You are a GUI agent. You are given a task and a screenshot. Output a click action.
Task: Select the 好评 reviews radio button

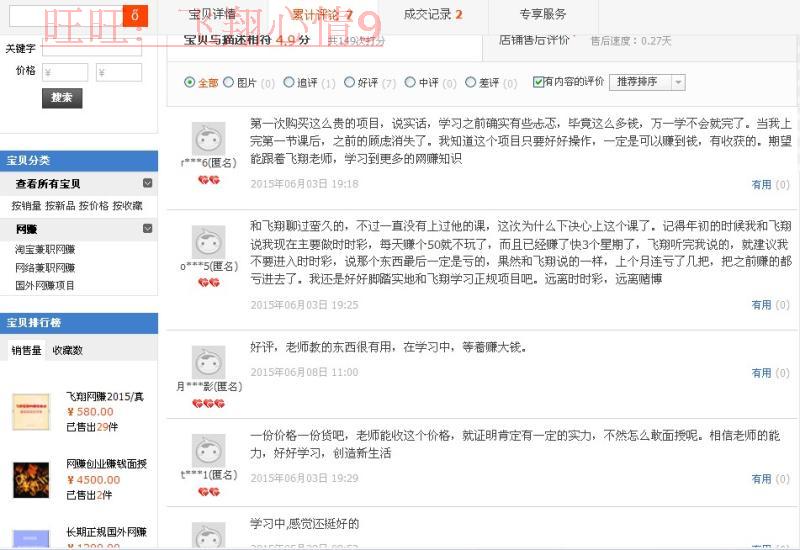pyautogui.click(x=349, y=82)
